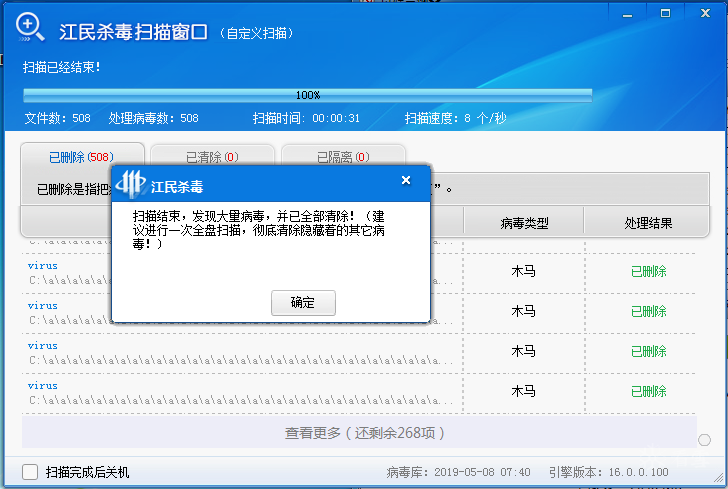Click 查看更多 (还剩余268项) to load more results
Screen dimensions: 728x489
tap(359, 433)
